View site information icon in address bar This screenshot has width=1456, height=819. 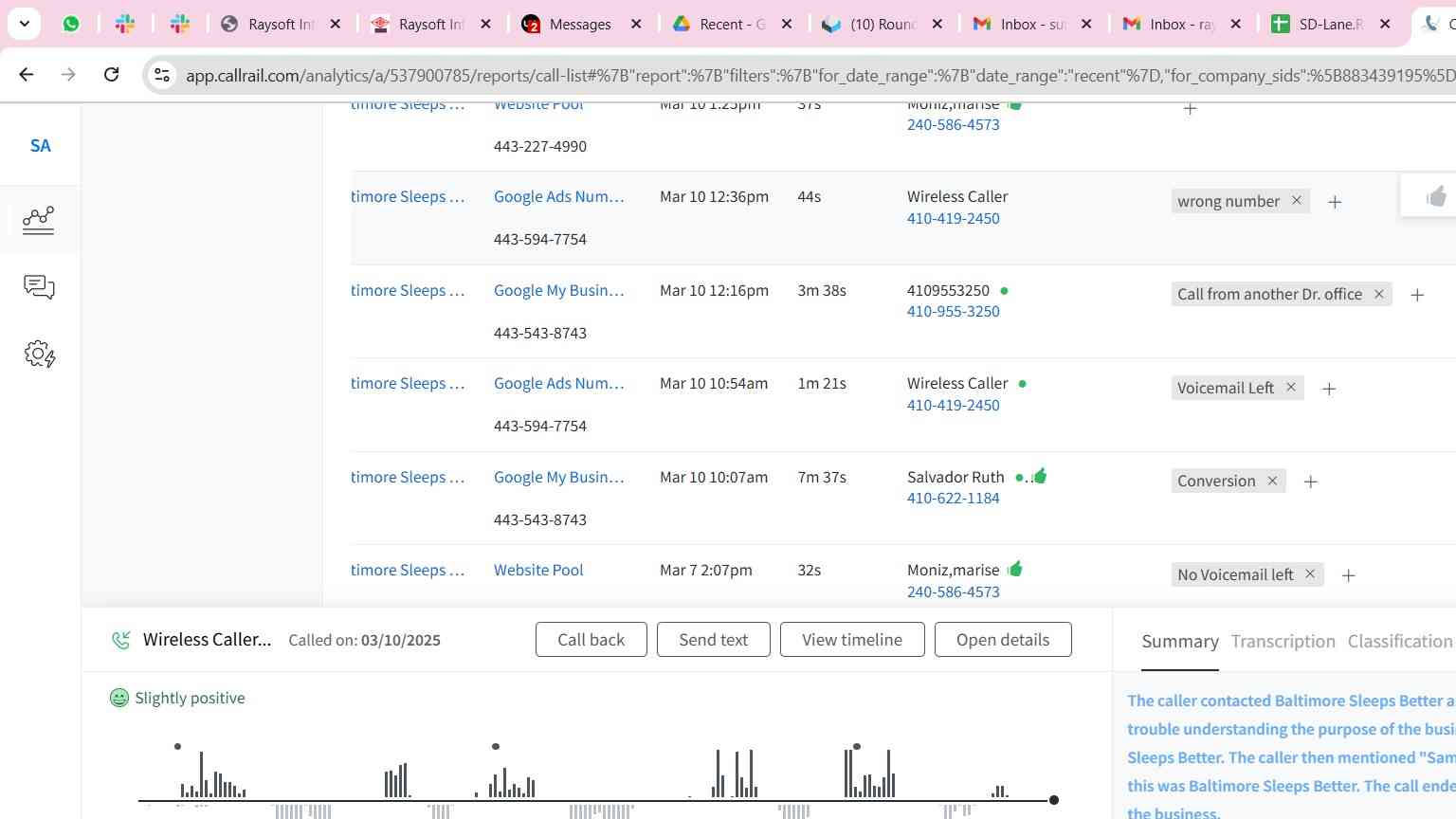162,75
